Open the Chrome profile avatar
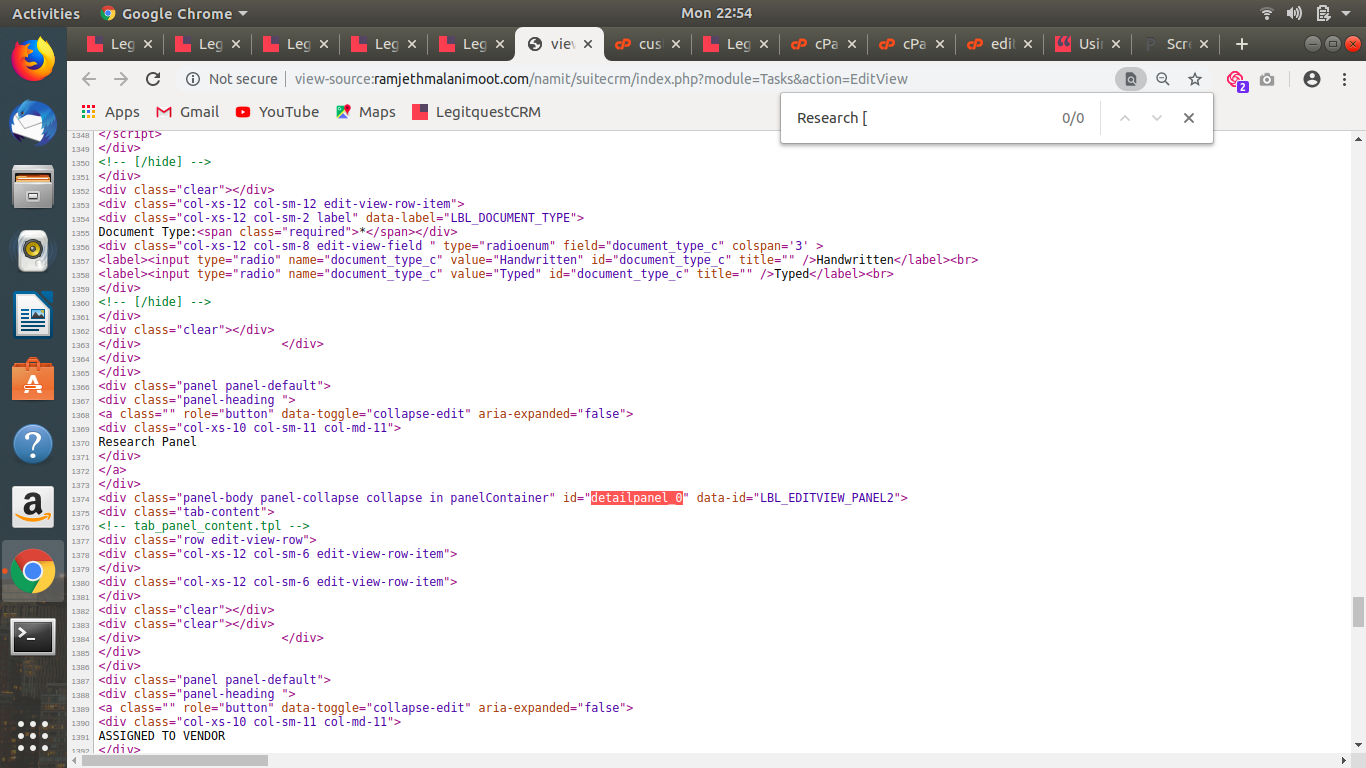This screenshot has height=768, width=1366. coord(1312,79)
